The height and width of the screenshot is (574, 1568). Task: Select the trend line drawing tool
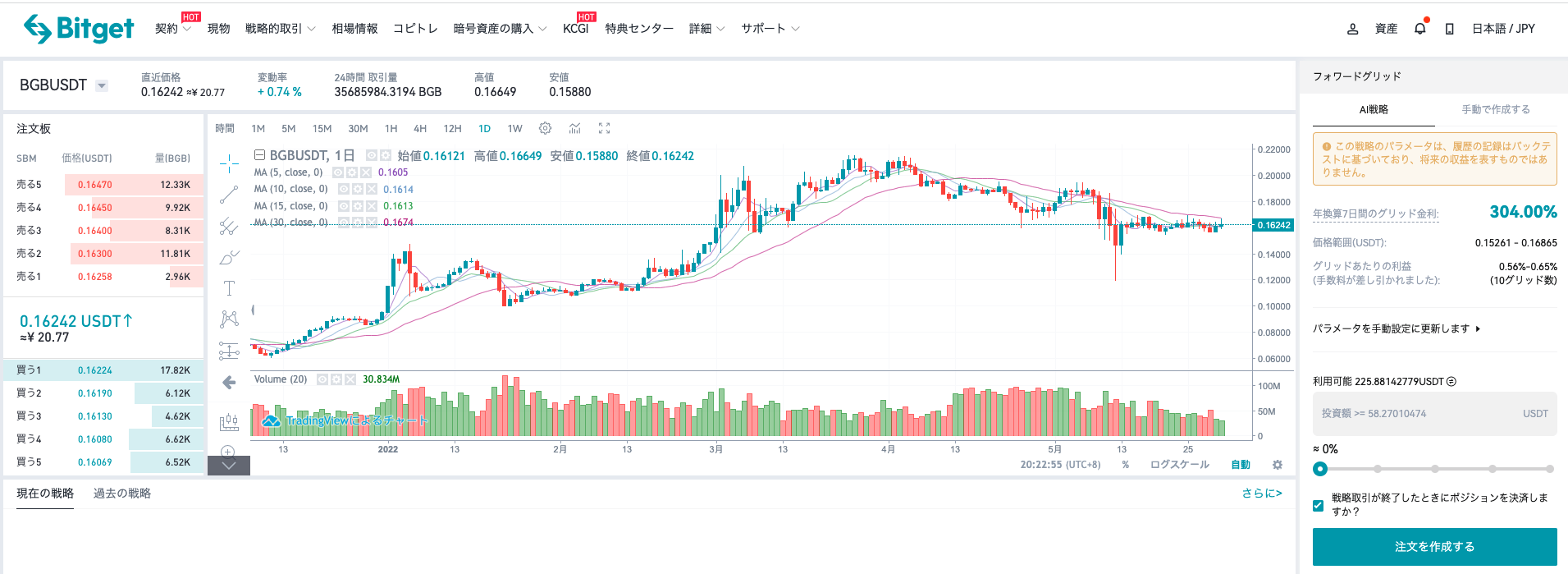click(229, 195)
